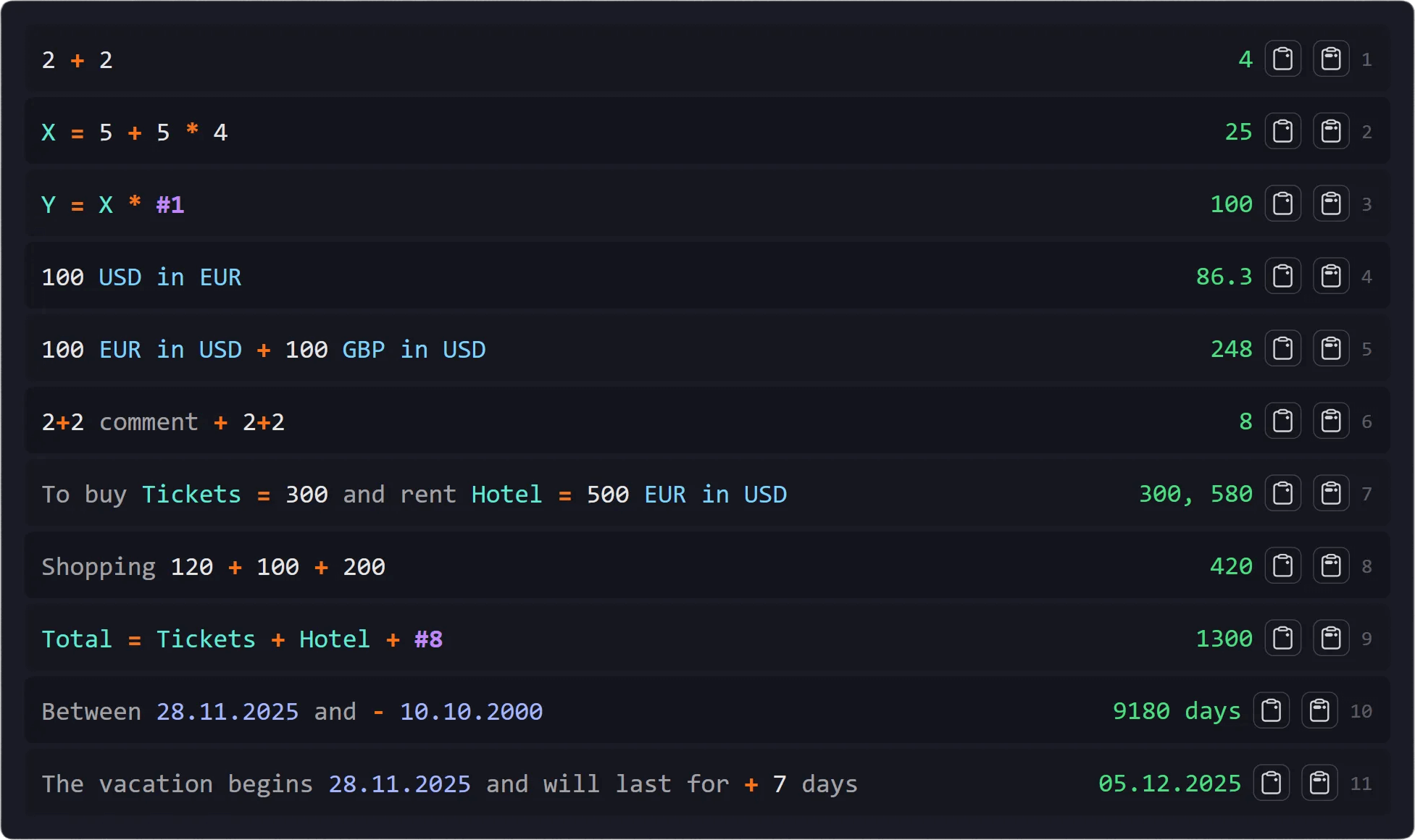
Task: Click into the '2 + 2' expression line
Action: [x=77, y=60]
